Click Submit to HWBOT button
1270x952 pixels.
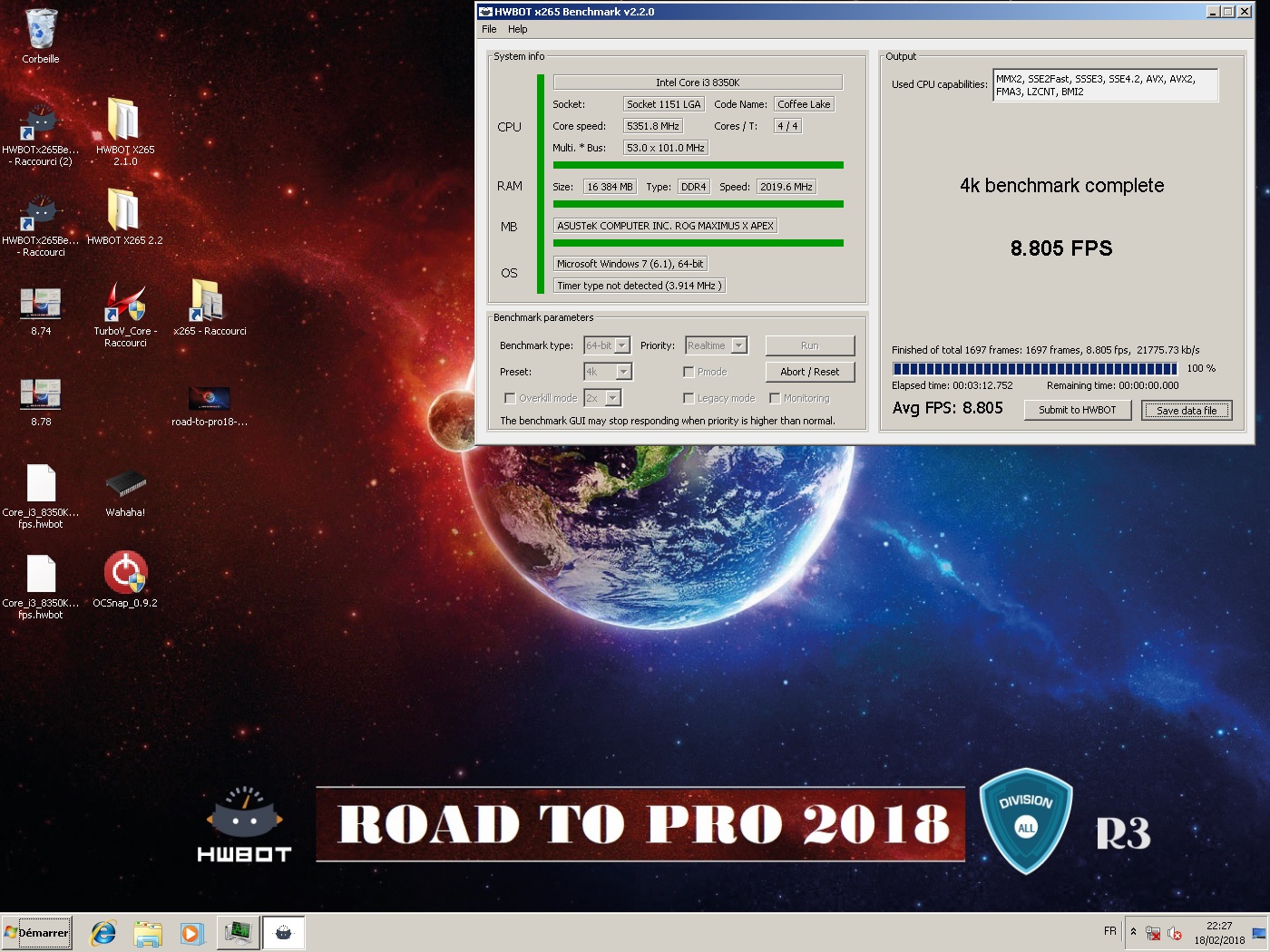click(1078, 410)
